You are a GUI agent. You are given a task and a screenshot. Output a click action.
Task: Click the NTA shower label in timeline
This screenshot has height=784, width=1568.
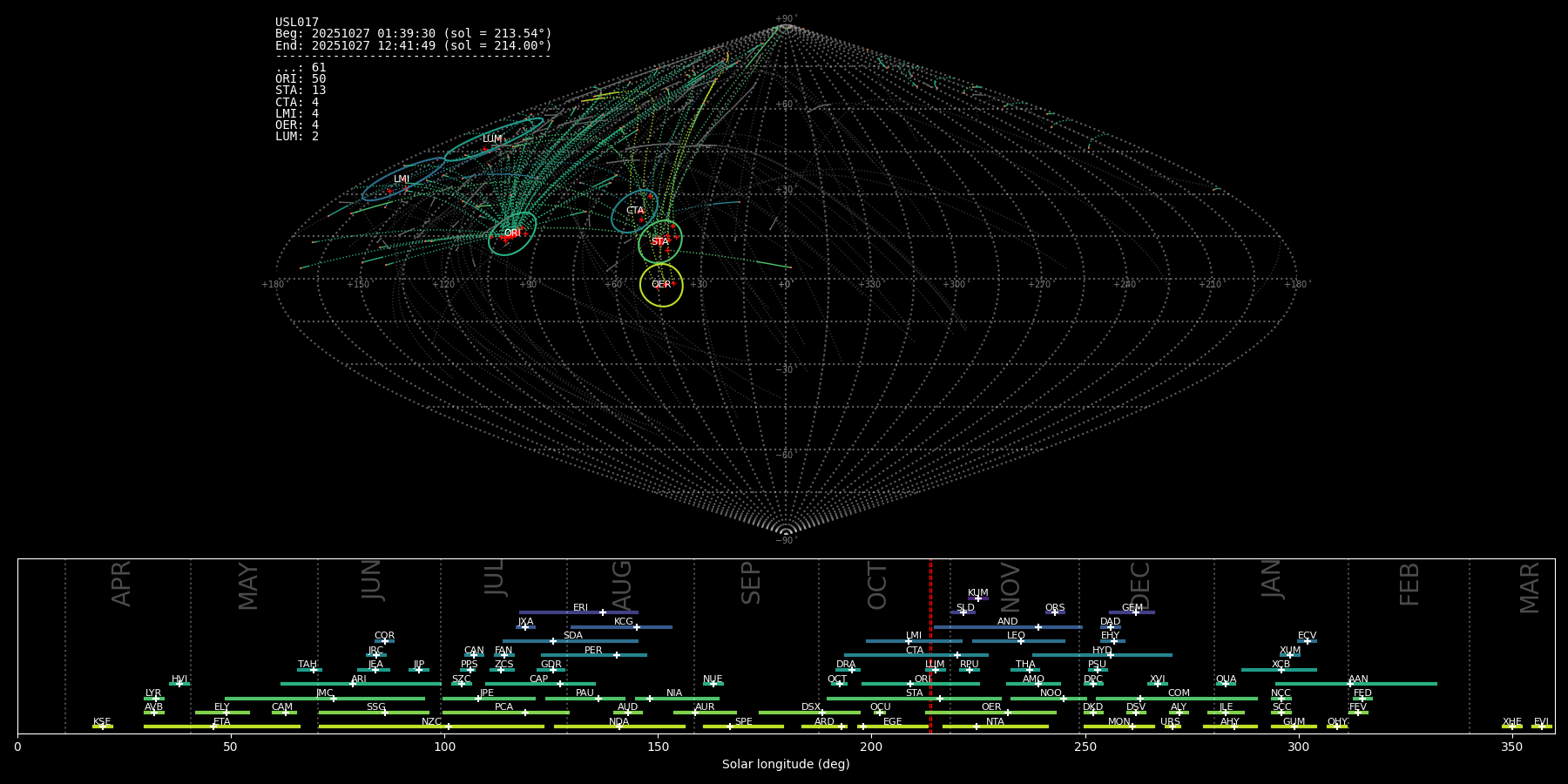(x=996, y=722)
